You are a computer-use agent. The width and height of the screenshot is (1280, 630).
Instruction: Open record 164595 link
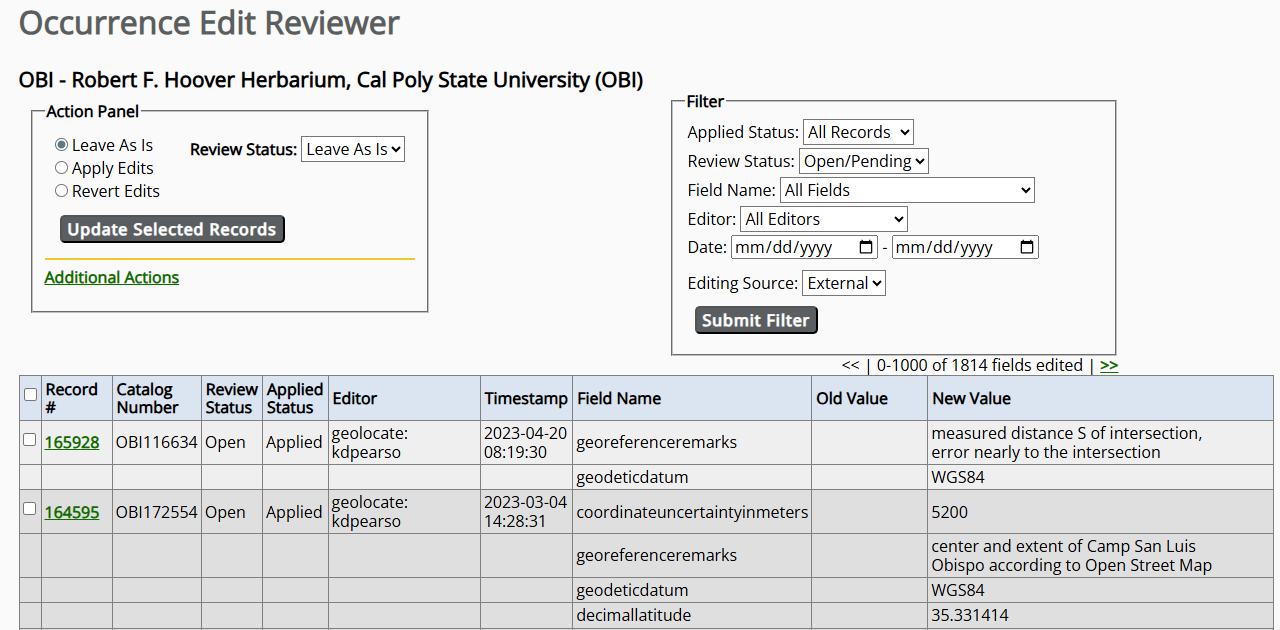coord(72,513)
